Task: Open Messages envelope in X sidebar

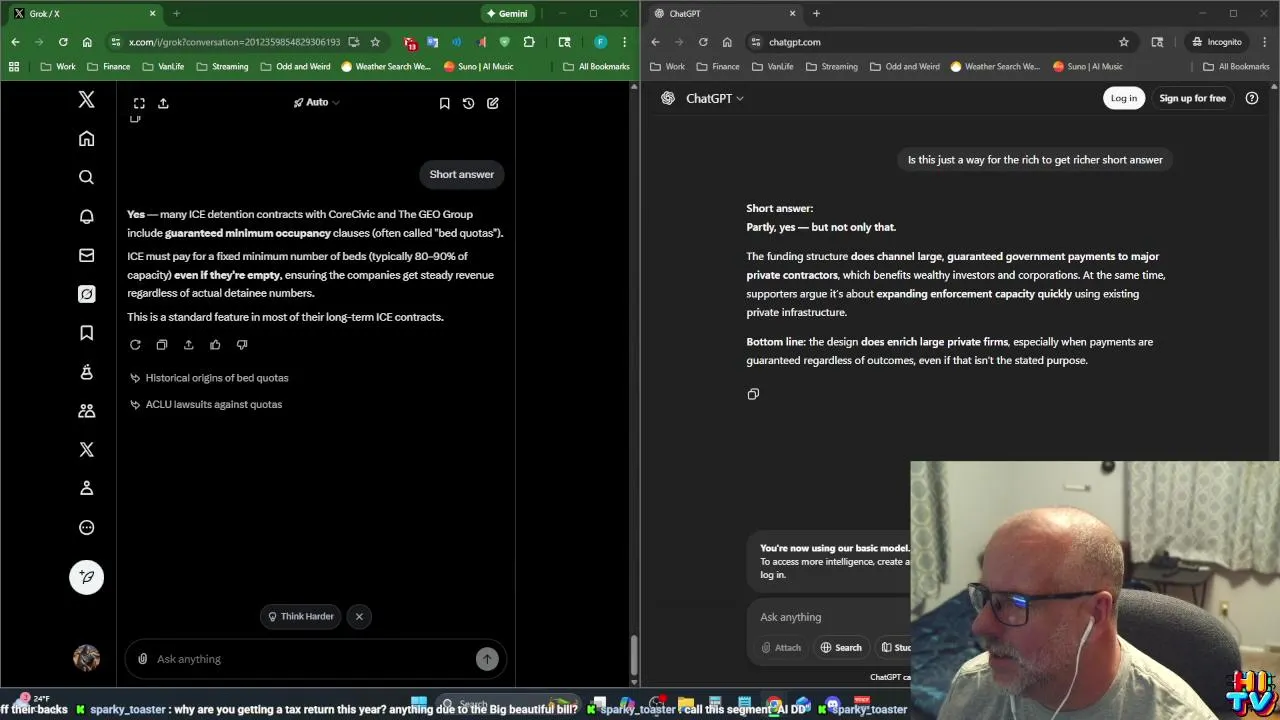Action: [x=86, y=255]
